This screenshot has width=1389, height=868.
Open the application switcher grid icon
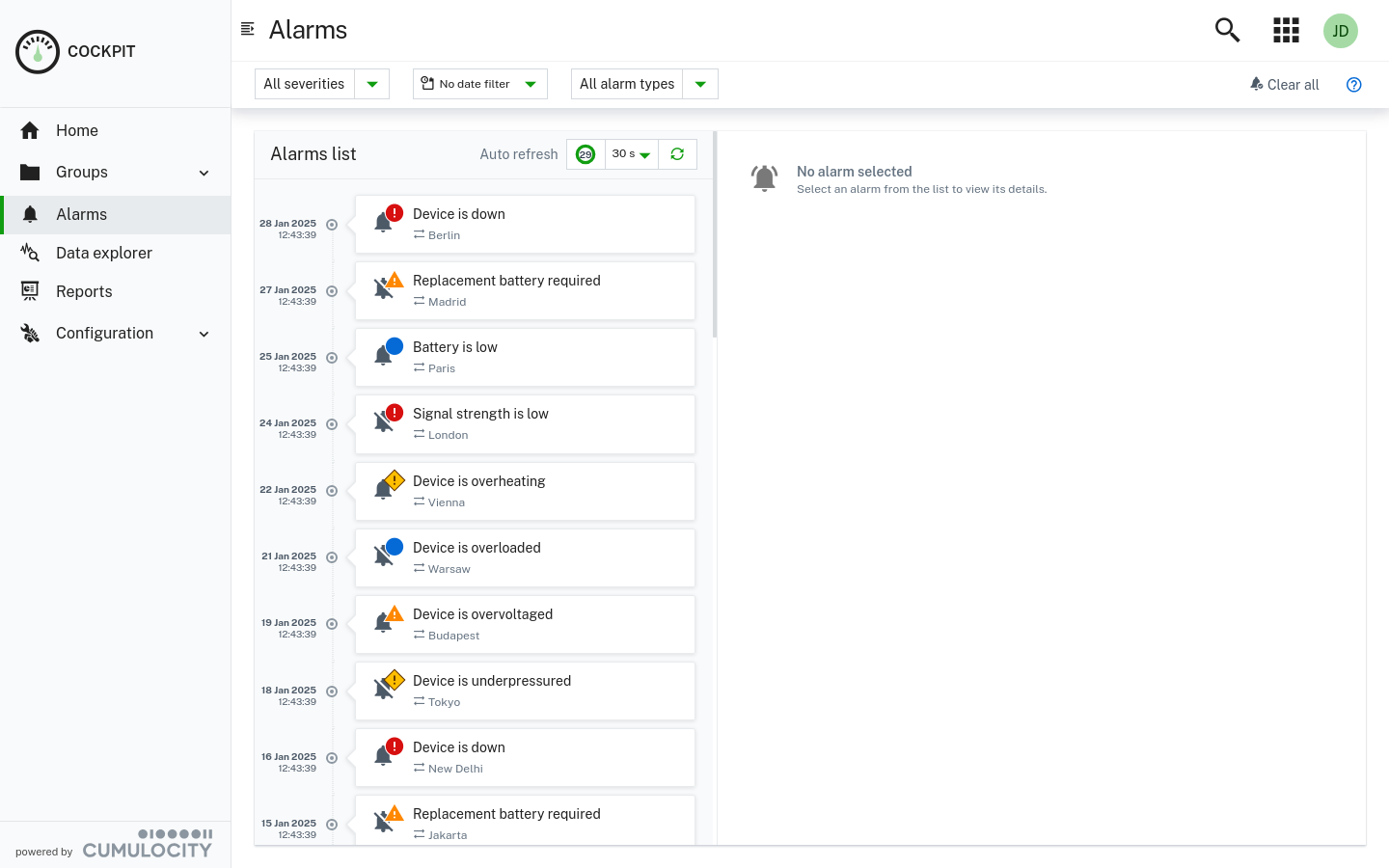pyautogui.click(x=1286, y=30)
